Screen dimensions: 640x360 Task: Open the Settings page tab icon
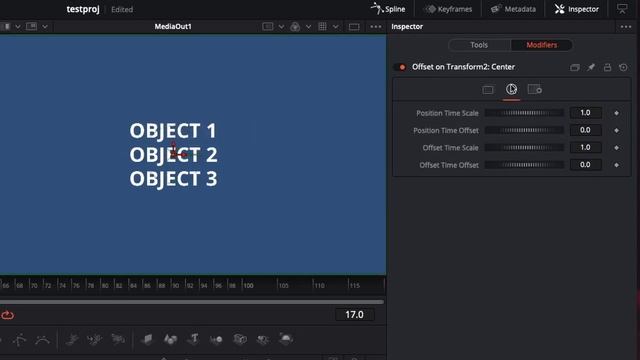click(535, 89)
